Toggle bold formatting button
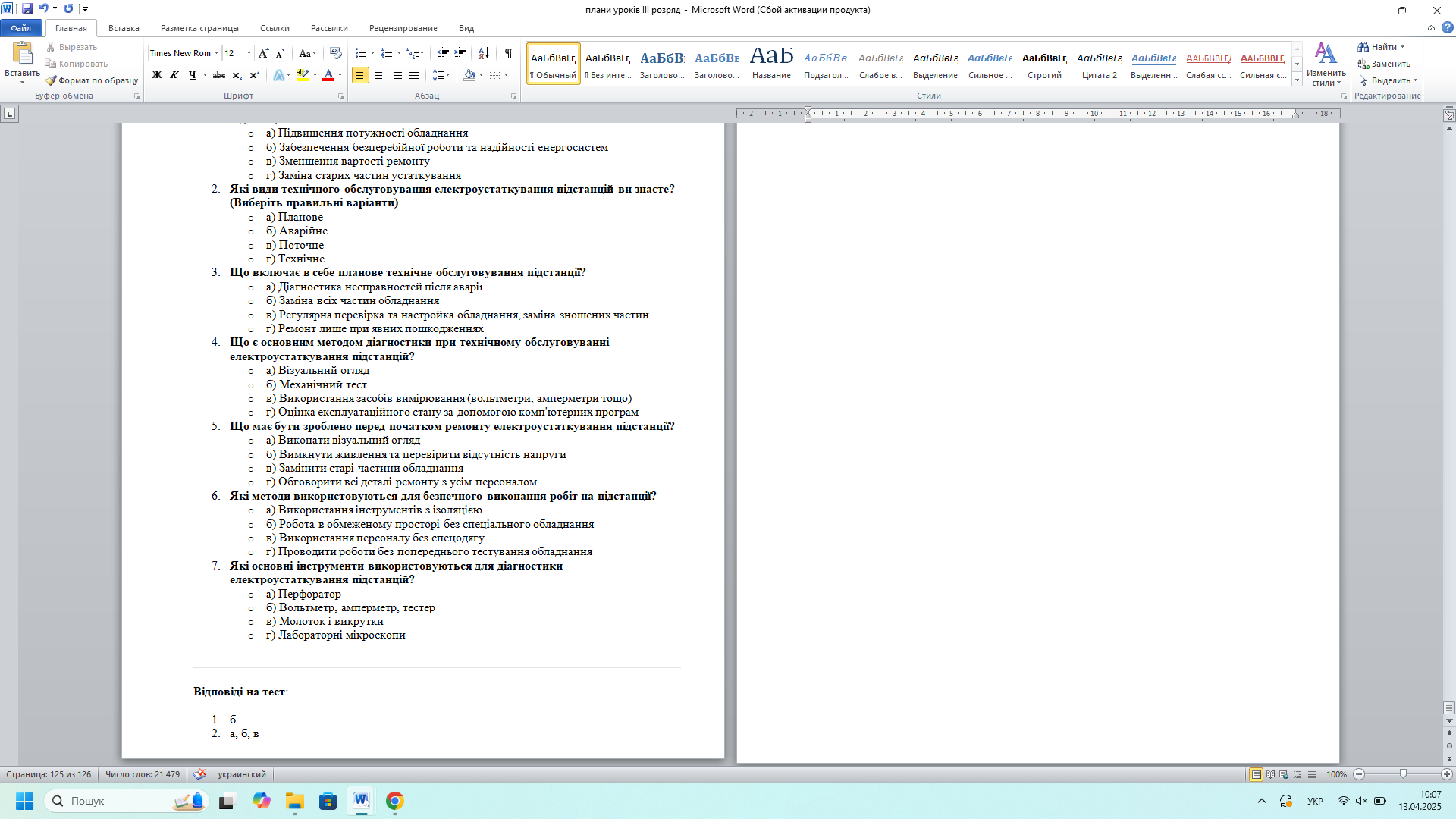The width and height of the screenshot is (1456, 819). pyautogui.click(x=157, y=75)
